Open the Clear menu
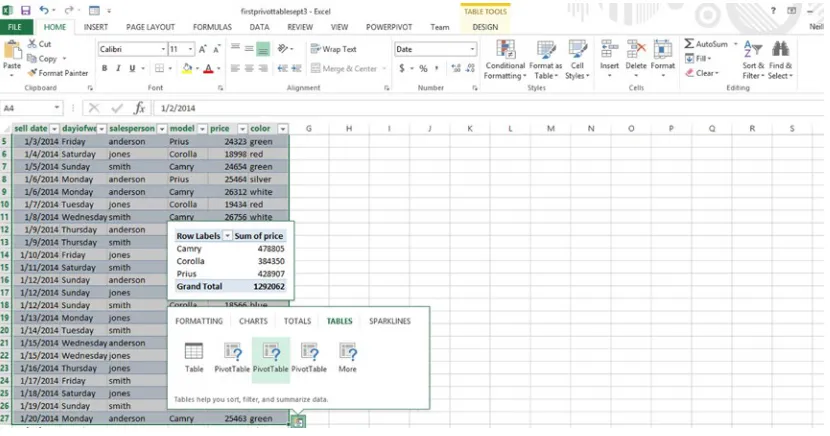This screenshot has width=830, height=436. [702, 73]
